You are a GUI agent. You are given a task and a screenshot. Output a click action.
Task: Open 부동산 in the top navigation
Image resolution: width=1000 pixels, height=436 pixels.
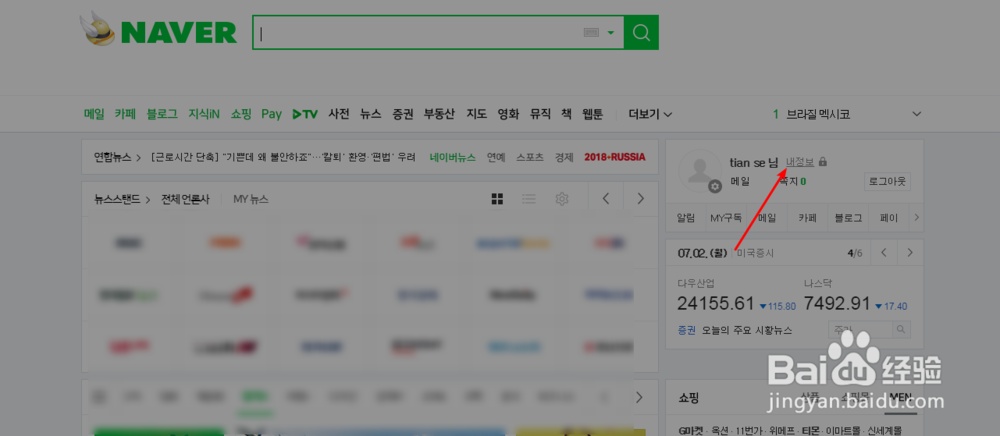[439, 114]
